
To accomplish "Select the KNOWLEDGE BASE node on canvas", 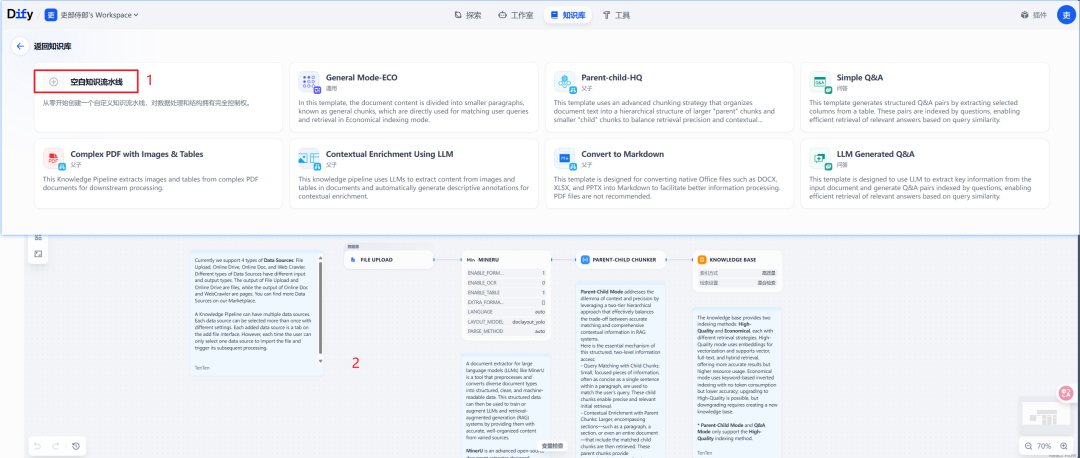I will [x=736, y=260].
